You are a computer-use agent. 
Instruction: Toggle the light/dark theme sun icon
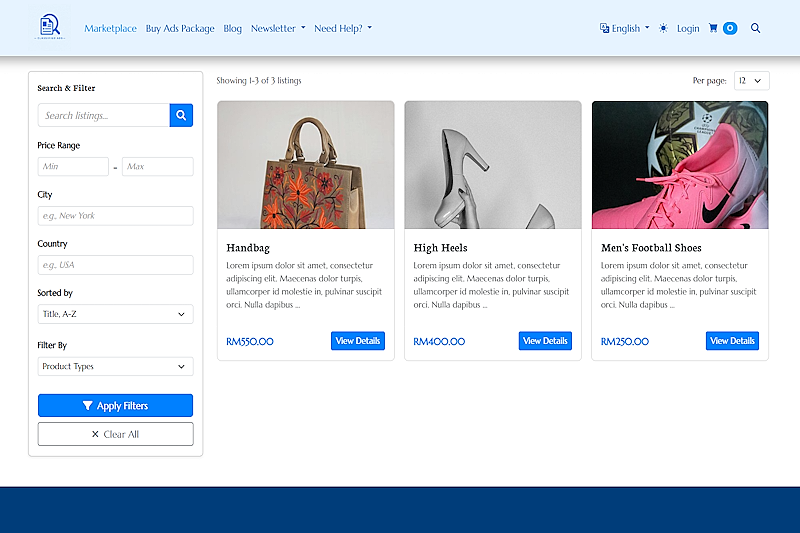[x=663, y=28]
